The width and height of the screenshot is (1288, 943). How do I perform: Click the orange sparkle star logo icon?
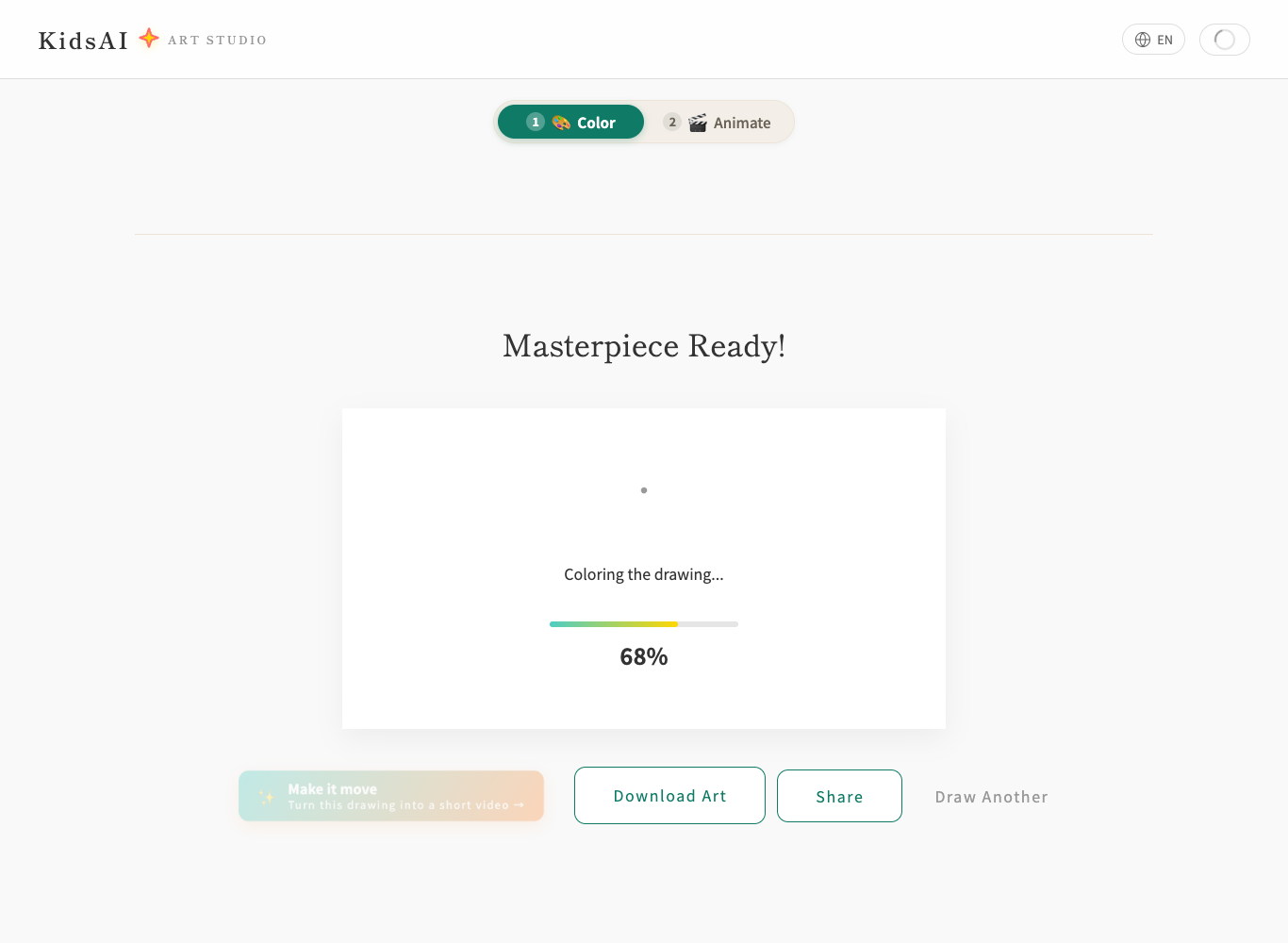click(149, 38)
